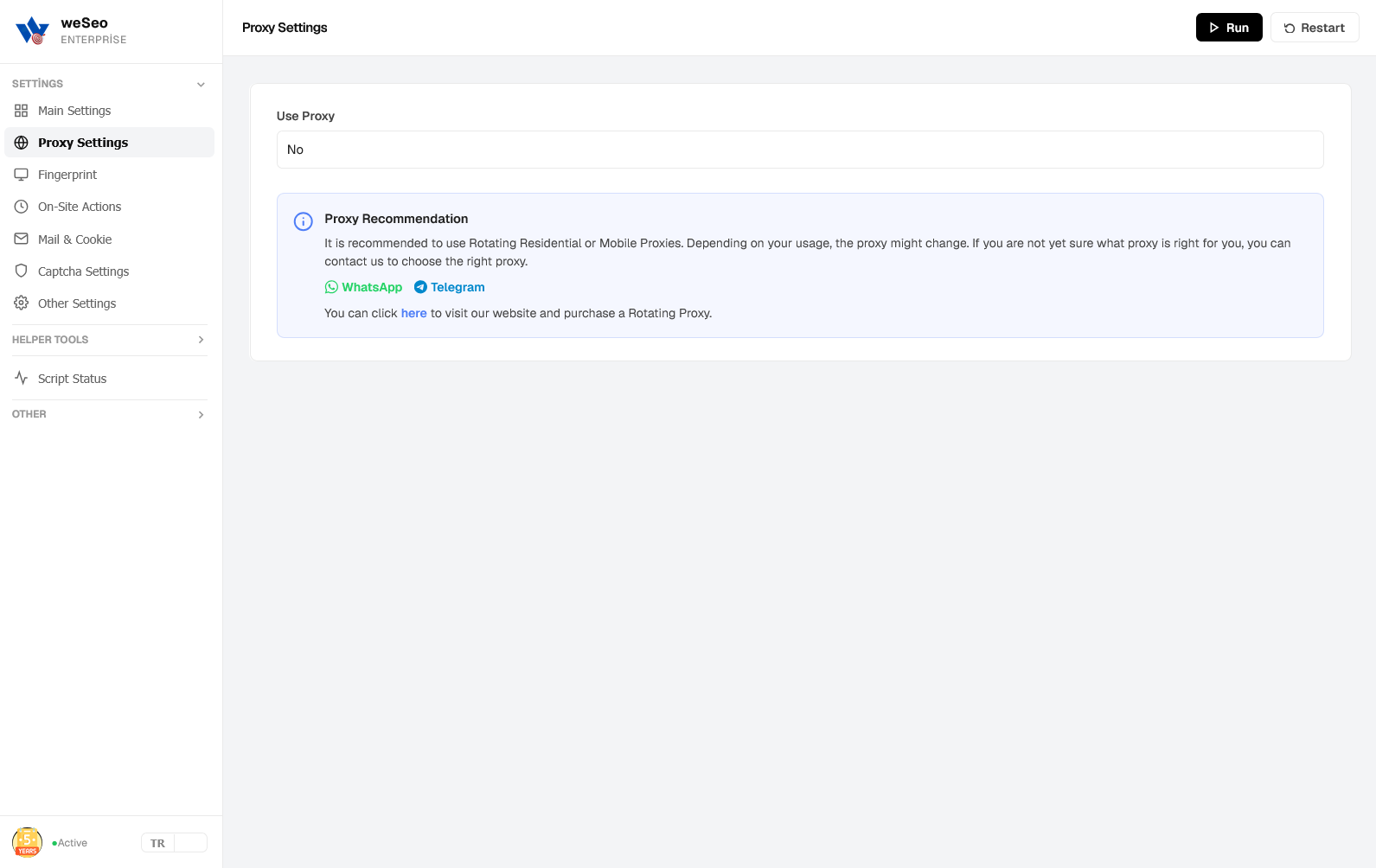Image resolution: width=1376 pixels, height=868 pixels.
Task: Click the info icon in Proxy Recommendation
Action: pos(304,221)
